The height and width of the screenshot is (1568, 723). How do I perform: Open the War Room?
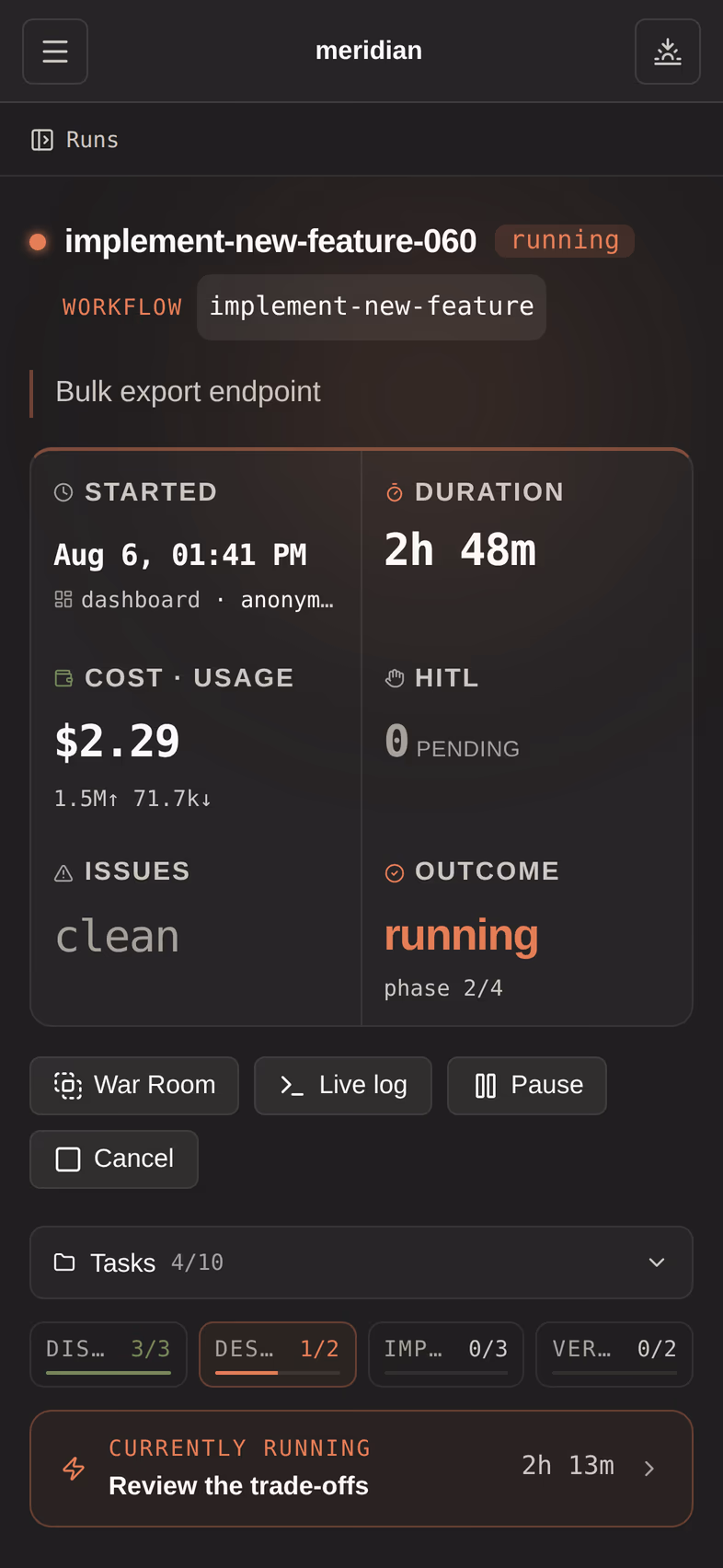[134, 1086]
